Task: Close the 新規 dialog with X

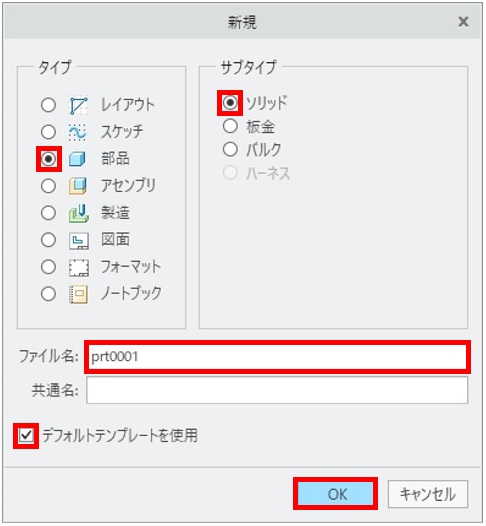Action: [x=463, y=22]
